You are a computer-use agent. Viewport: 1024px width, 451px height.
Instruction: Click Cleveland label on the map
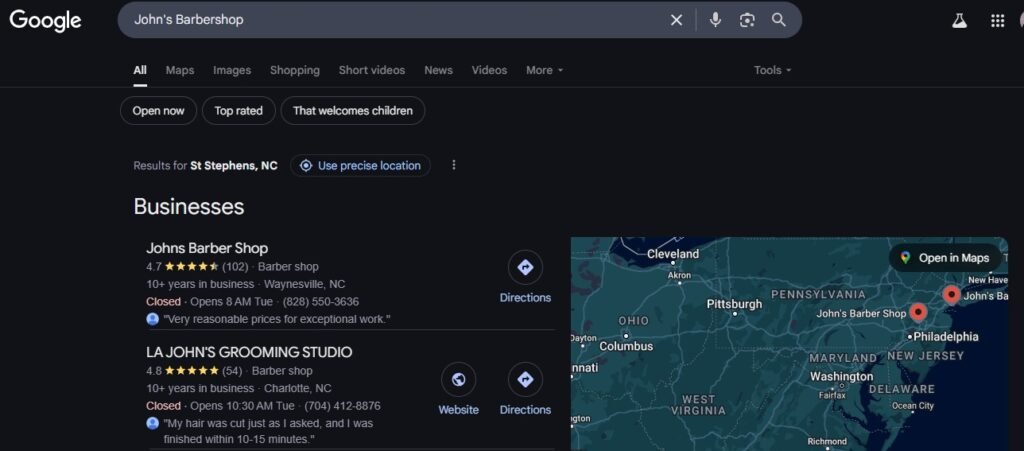[673, 254]
